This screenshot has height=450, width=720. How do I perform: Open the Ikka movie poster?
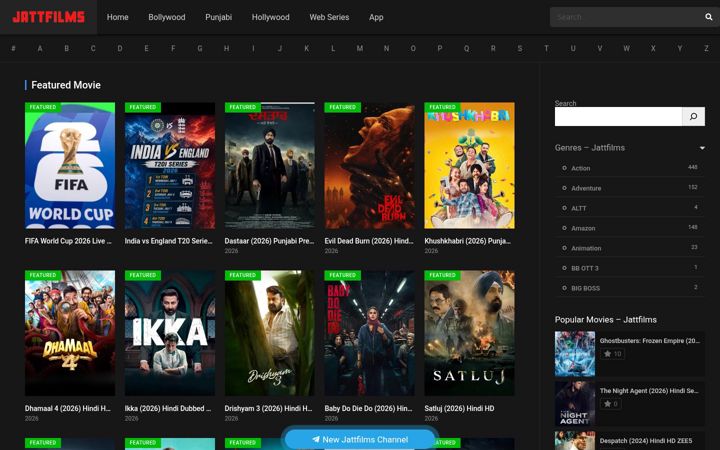pyautogui.click(x=170, y=333)
